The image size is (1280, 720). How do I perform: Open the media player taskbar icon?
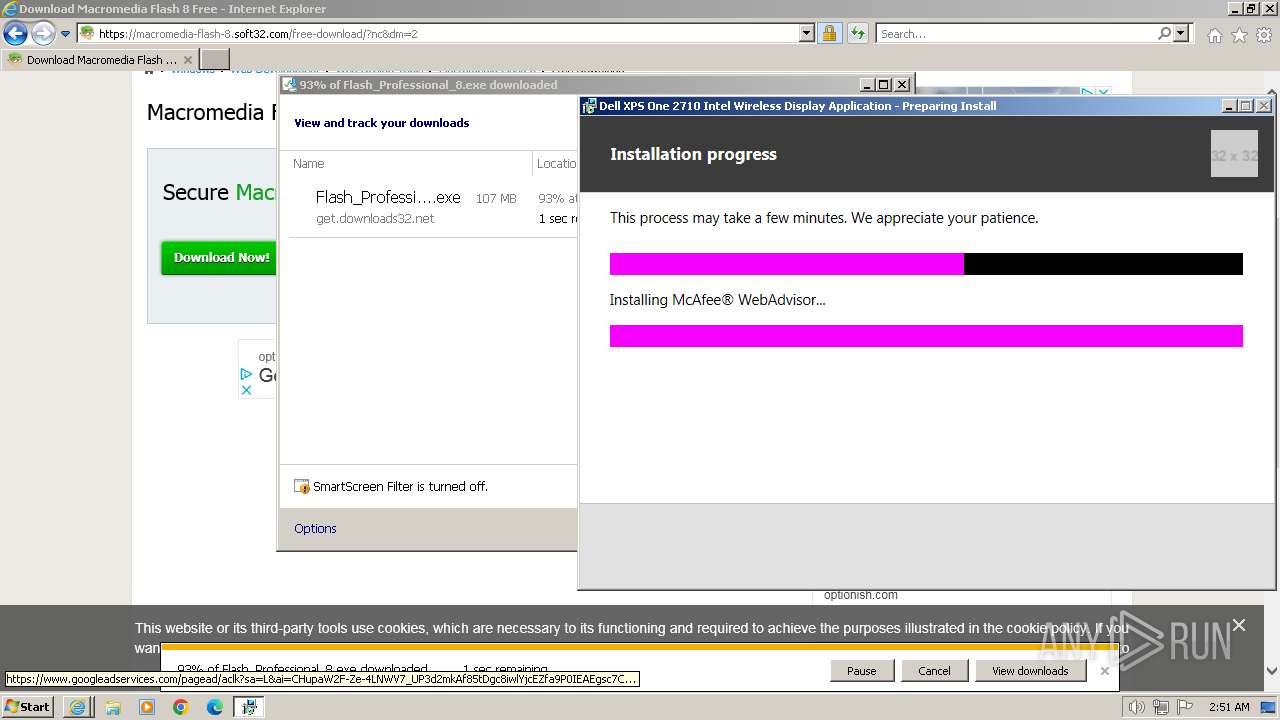click(x=147, y=707)
